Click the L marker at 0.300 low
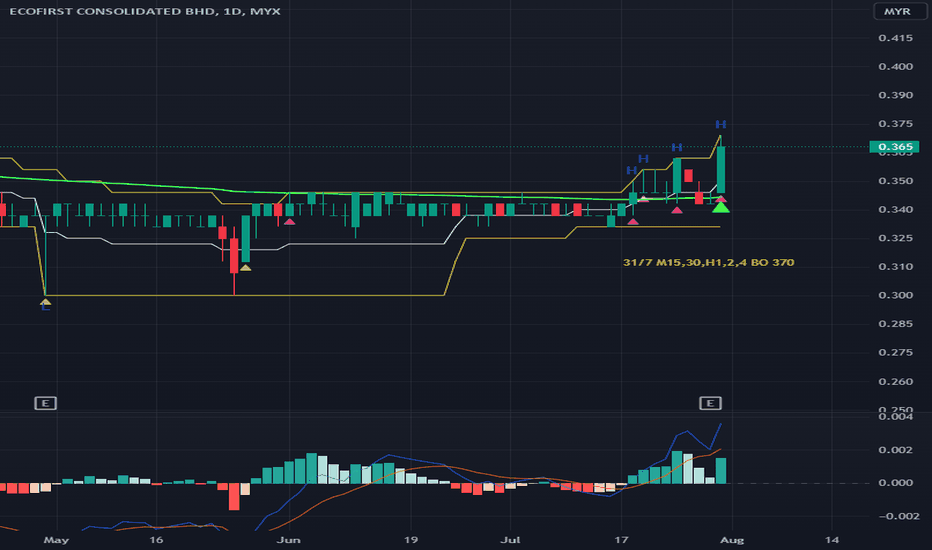This screenshot has height=550, width=932. coord(45,307)
